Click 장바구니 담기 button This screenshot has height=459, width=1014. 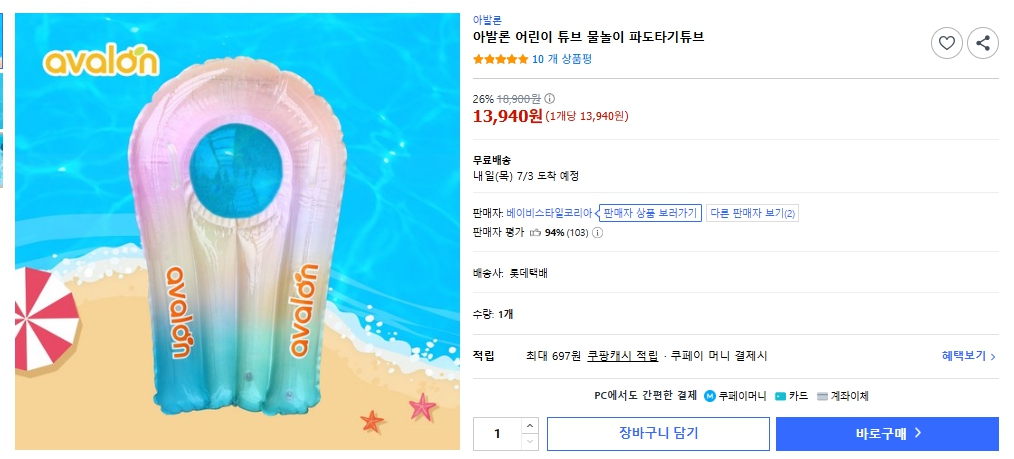(x=658, y=434)
